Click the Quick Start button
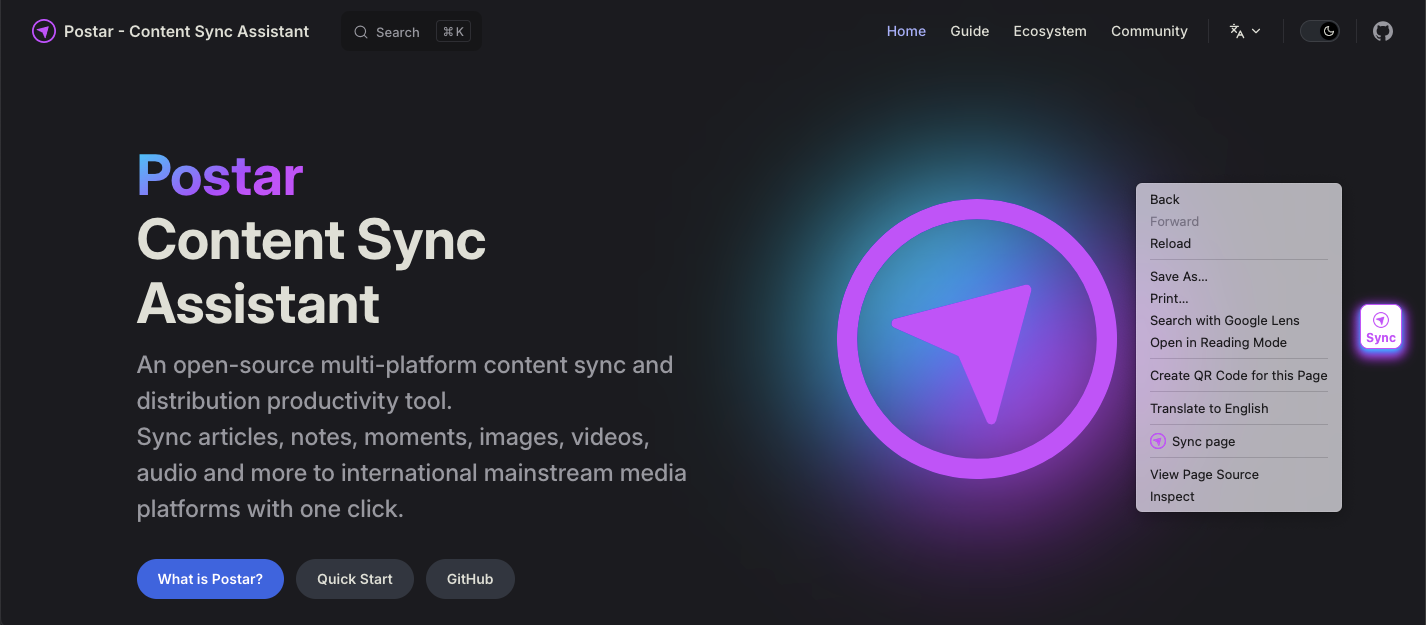 (355, 579)
